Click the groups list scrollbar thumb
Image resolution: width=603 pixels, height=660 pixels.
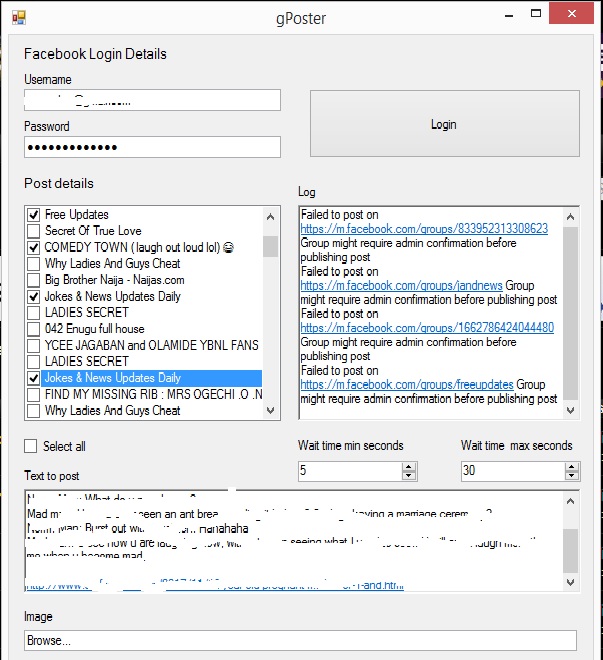point(271,246)
